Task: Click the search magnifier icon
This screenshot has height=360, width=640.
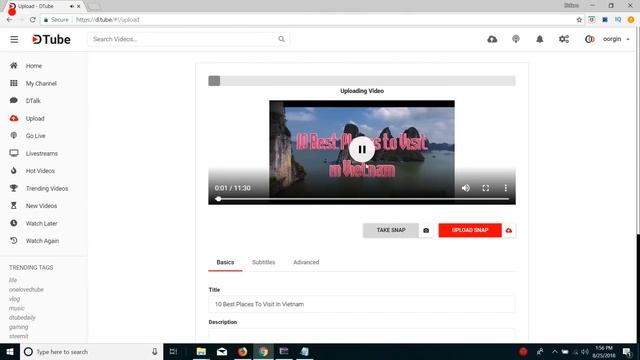Action: pyautogui.click(x=282, y=39)
